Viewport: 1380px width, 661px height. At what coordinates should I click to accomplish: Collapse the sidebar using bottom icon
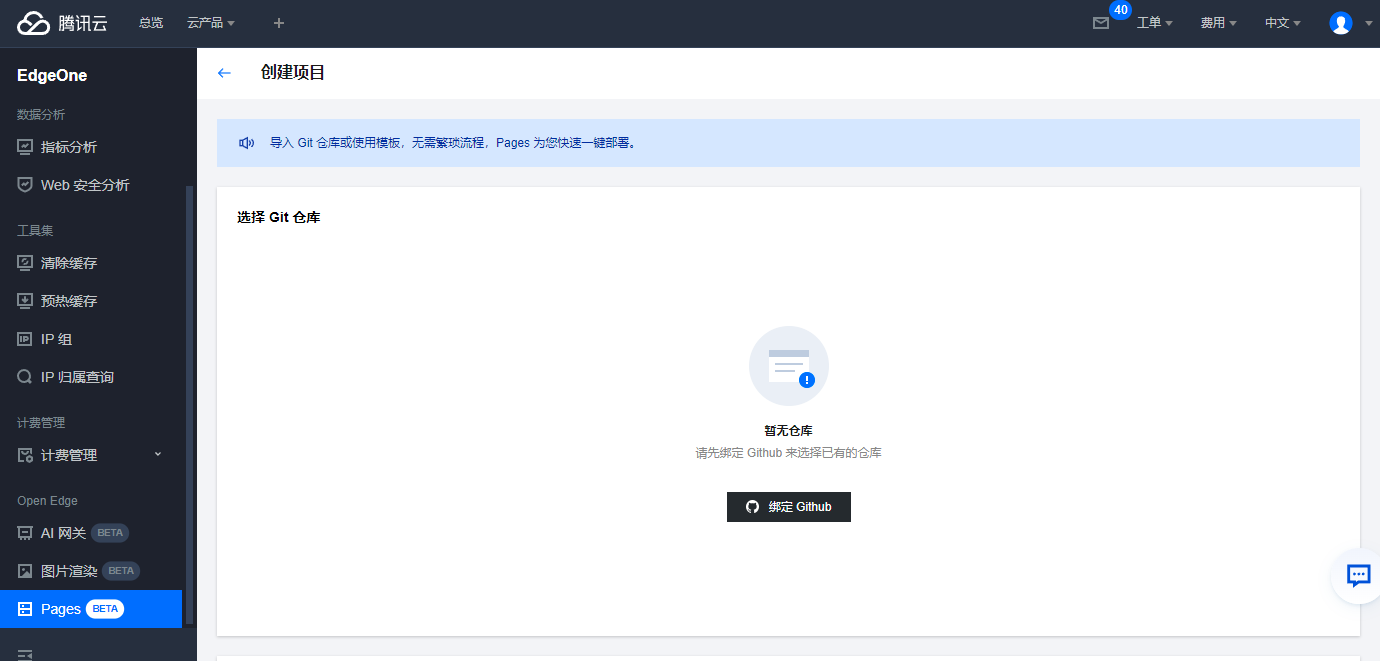(x=25, y=654)
